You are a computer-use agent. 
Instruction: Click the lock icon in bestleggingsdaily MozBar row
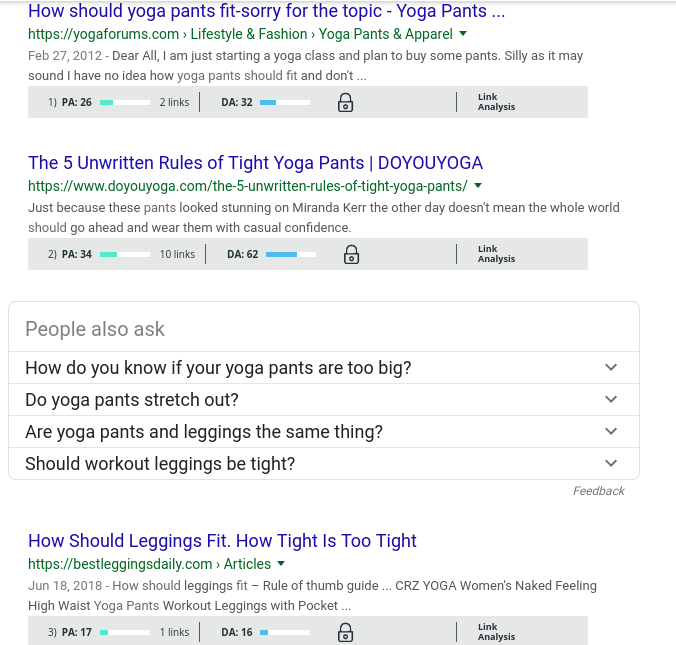click(345, 632)
